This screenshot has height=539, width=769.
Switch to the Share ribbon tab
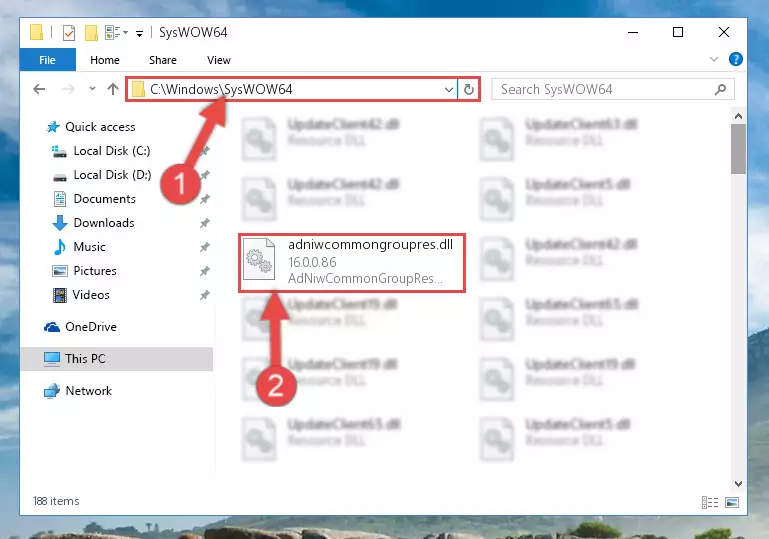[x=163, y=60]
